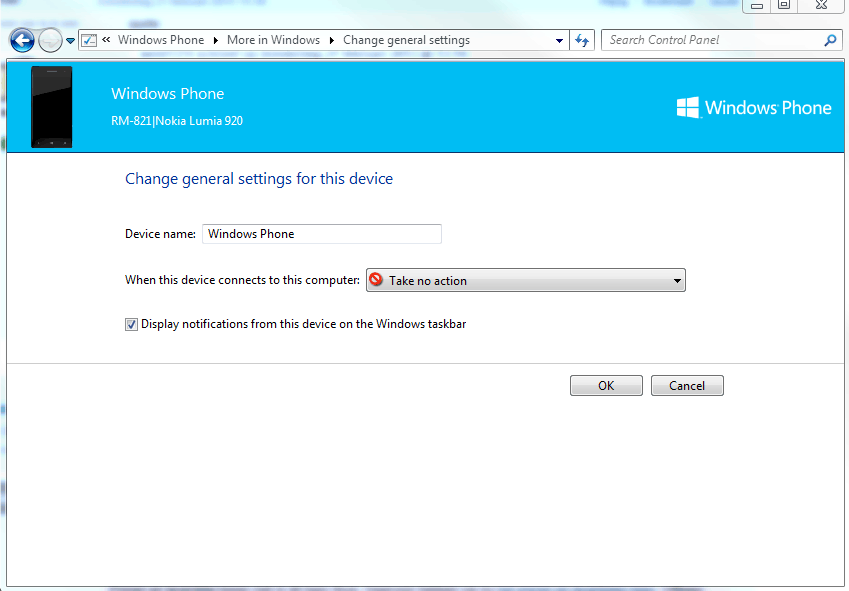Image resolution: width=849 pixels, height=591 pixels.
Task: Click the 'Windows Phone' banner title
Action: (167, 94)
